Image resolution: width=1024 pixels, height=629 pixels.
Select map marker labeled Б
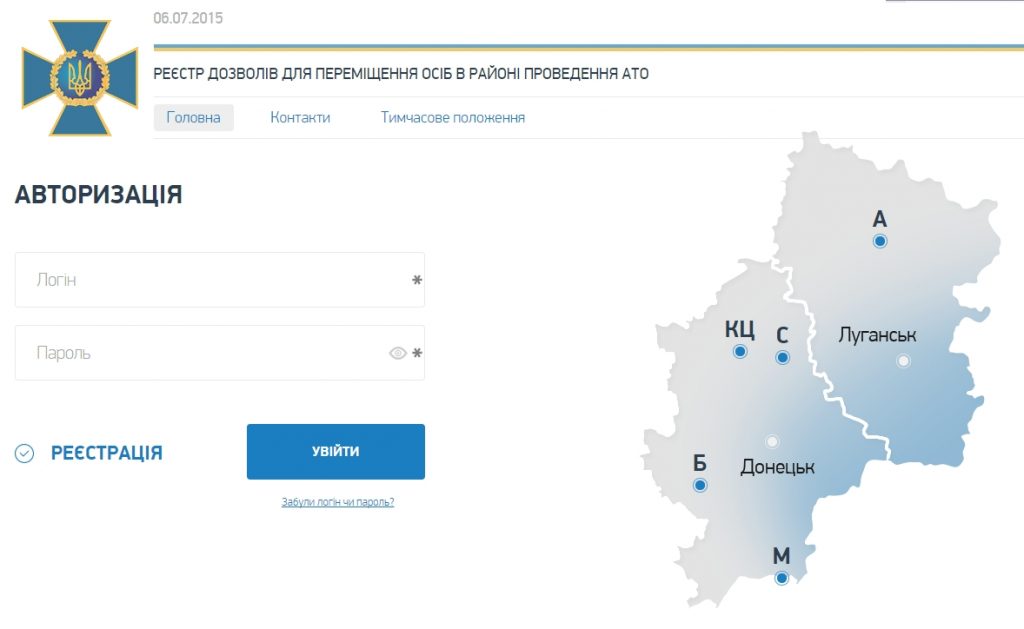tap(700, 486)
